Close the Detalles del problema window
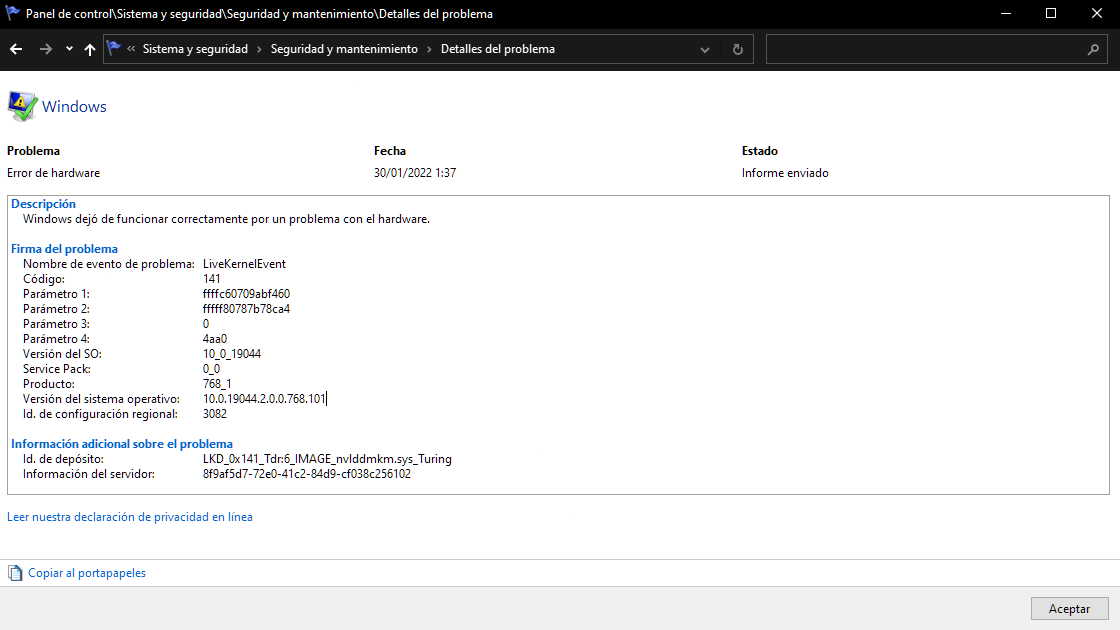 click(x=1096, y=14)
